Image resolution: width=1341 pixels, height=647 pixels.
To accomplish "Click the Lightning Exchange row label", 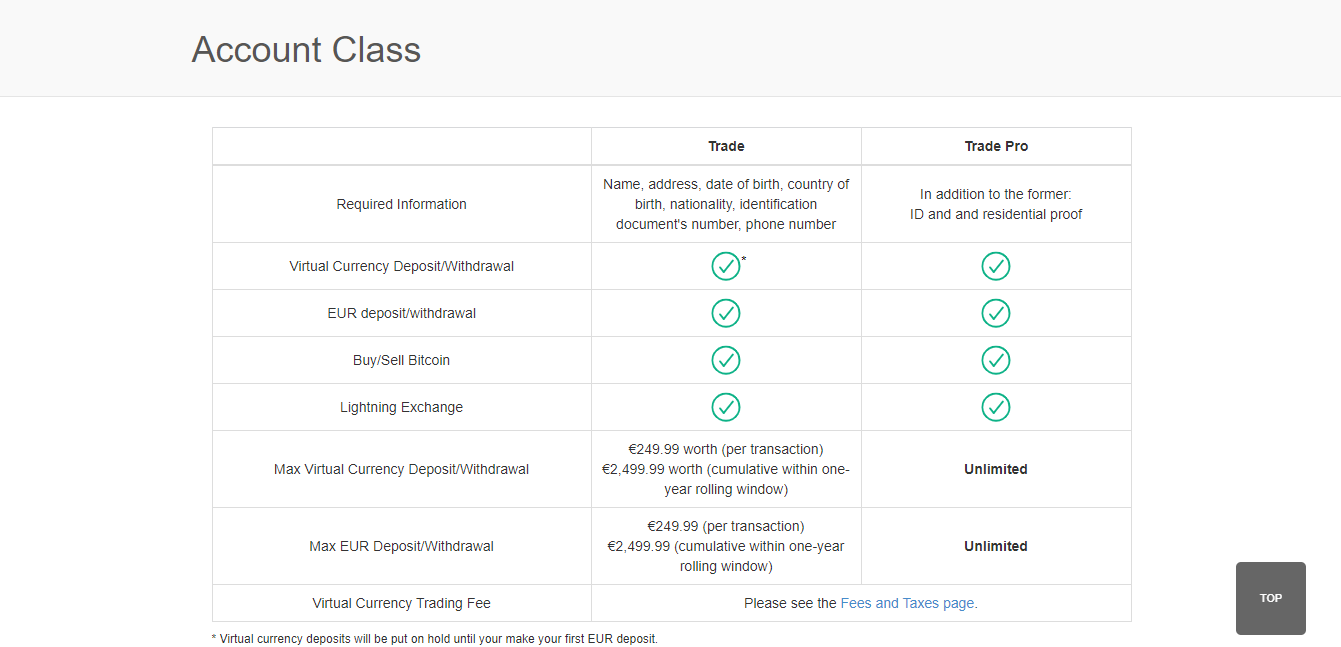I will 401,407.
